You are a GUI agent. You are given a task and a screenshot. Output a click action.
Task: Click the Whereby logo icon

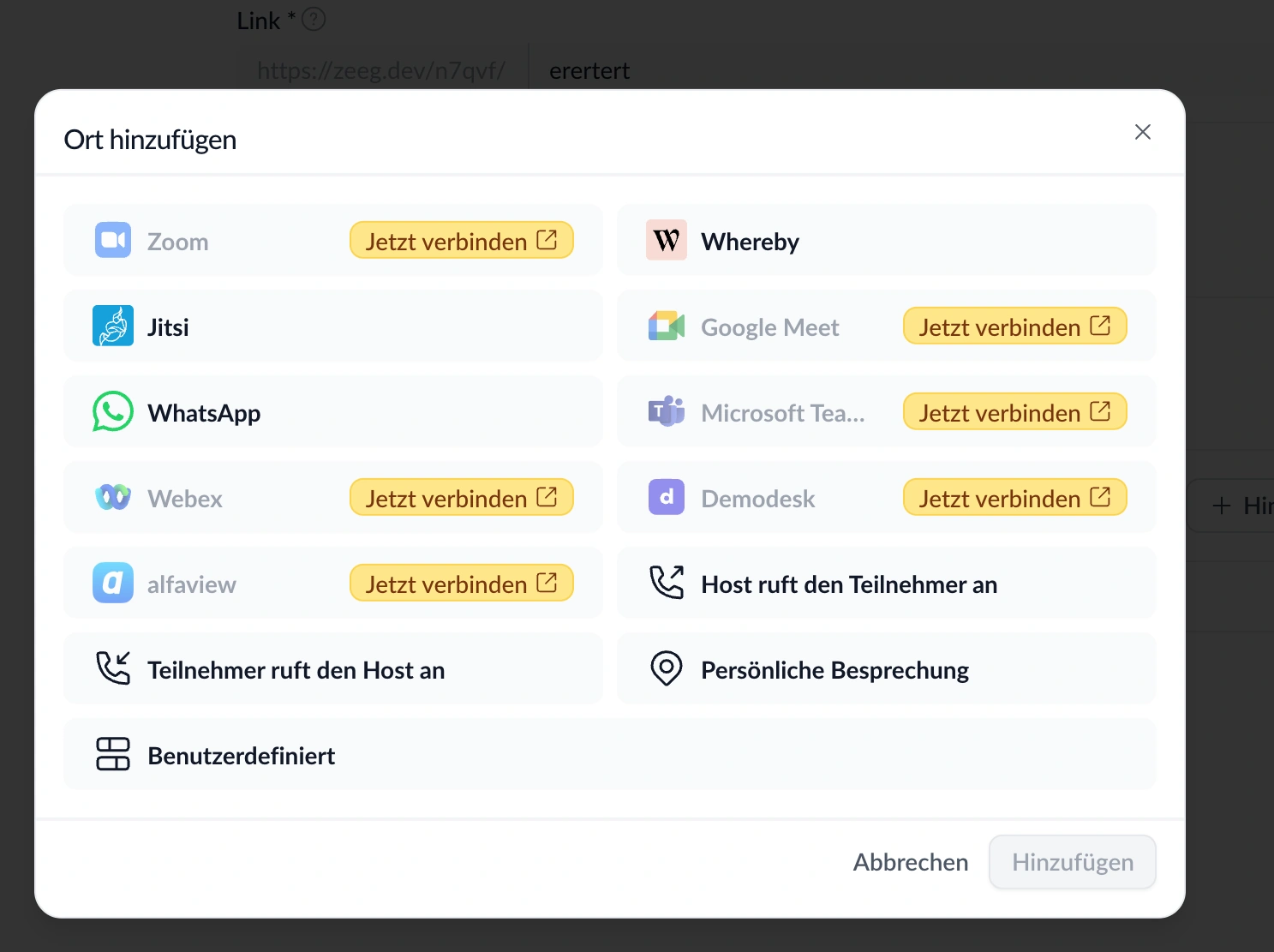point(667,241)
